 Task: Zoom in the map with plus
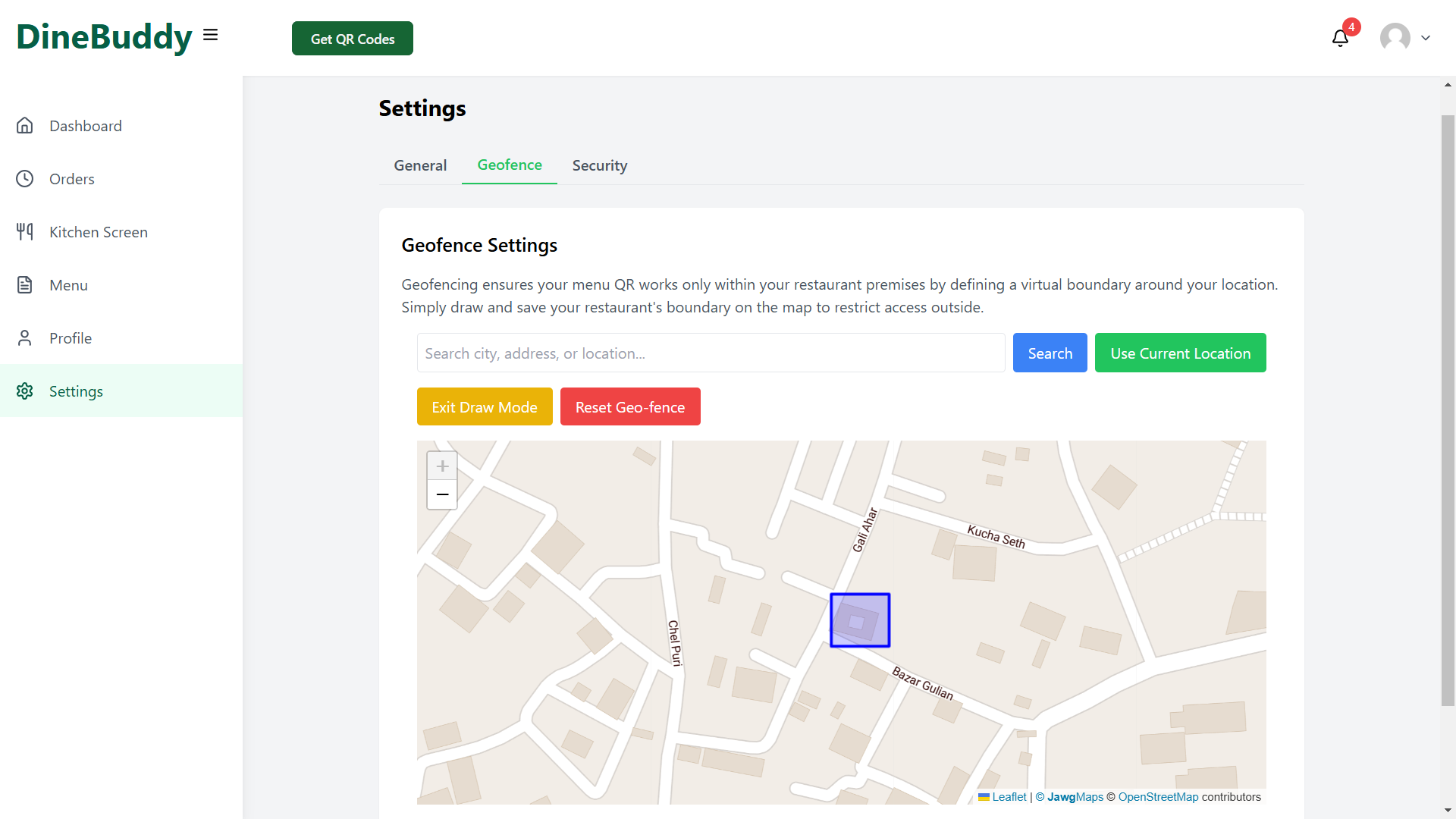[x=442, y=466]
